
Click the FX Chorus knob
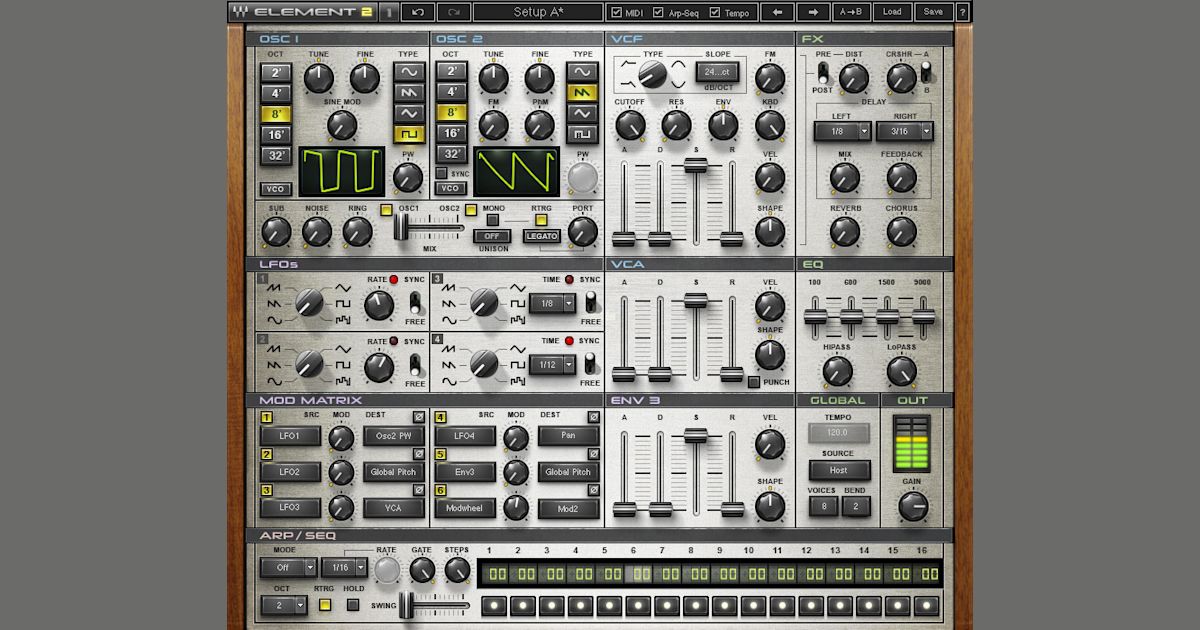(901, 232)
